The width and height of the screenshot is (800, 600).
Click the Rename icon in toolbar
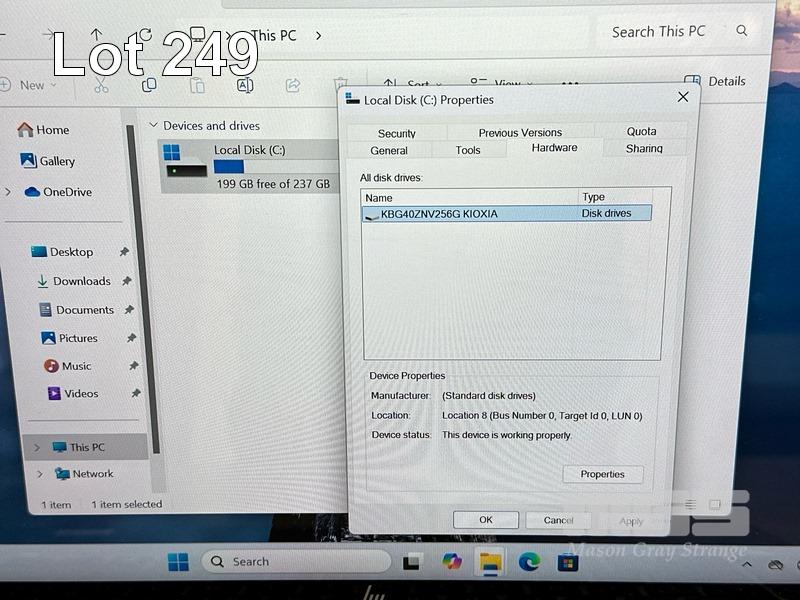[244, 86]
